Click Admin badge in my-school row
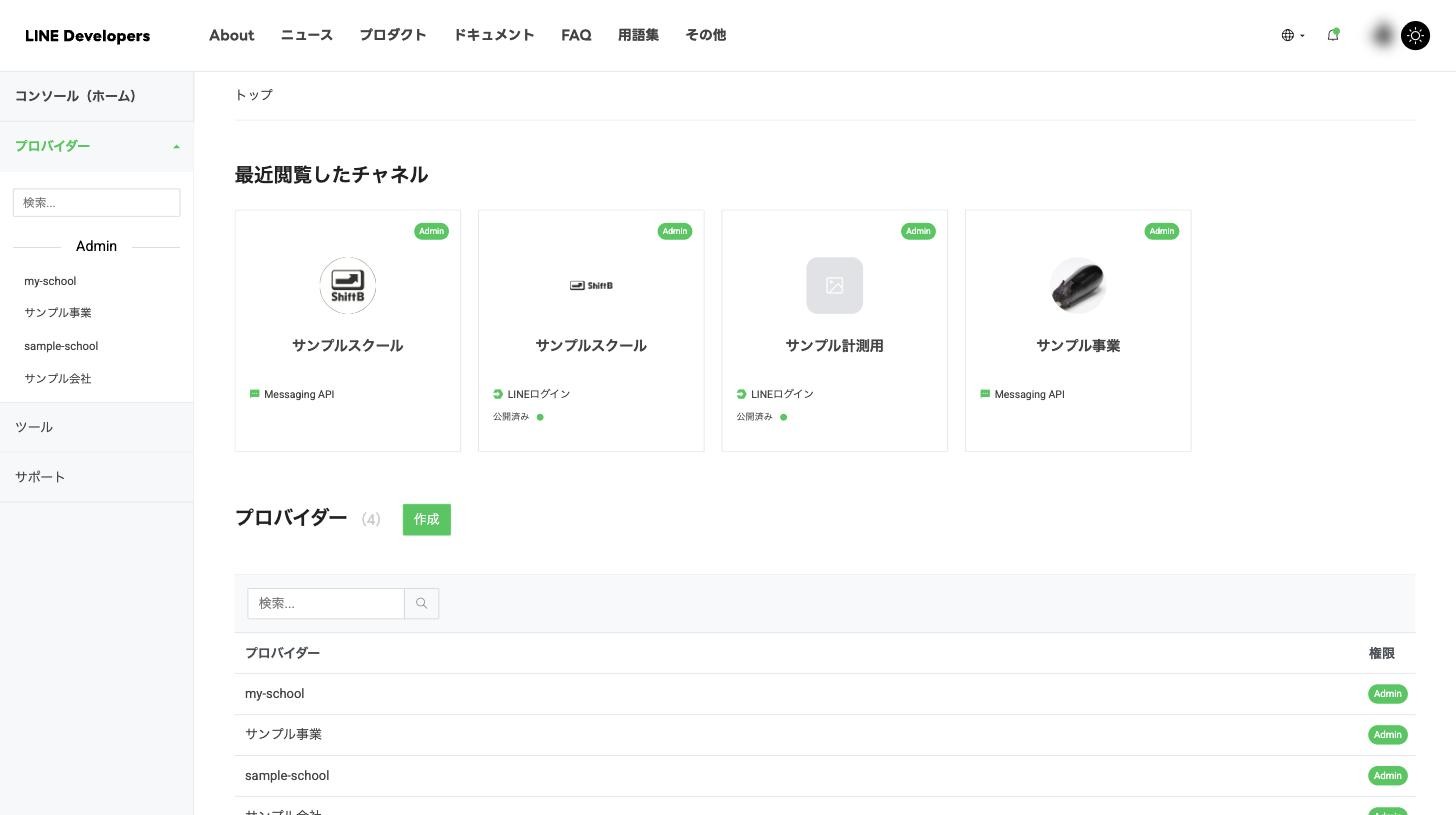The width and height of the screenshot is (1456, 815). point(1388,694)
